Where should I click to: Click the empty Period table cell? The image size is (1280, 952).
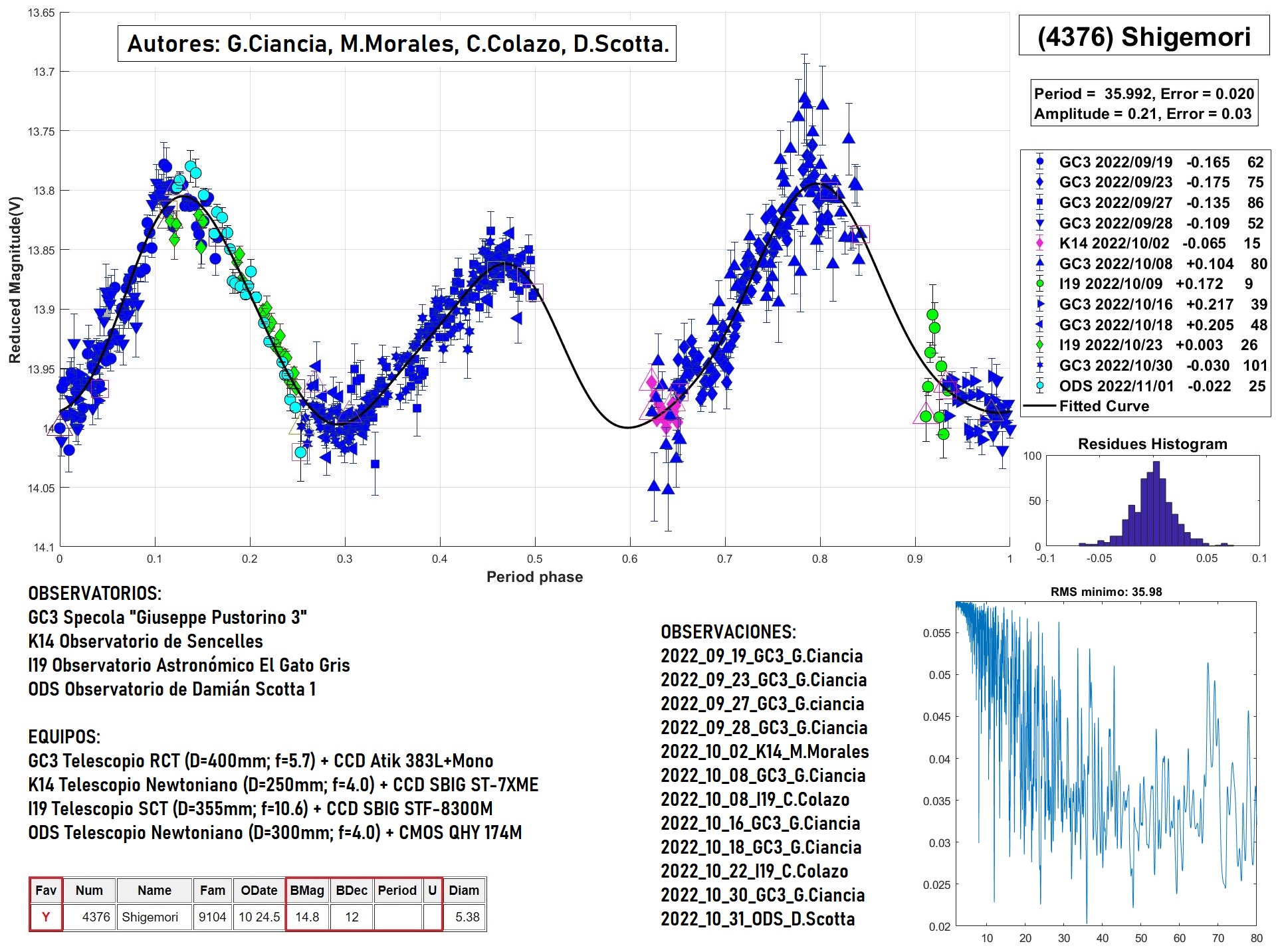point(397,917)
